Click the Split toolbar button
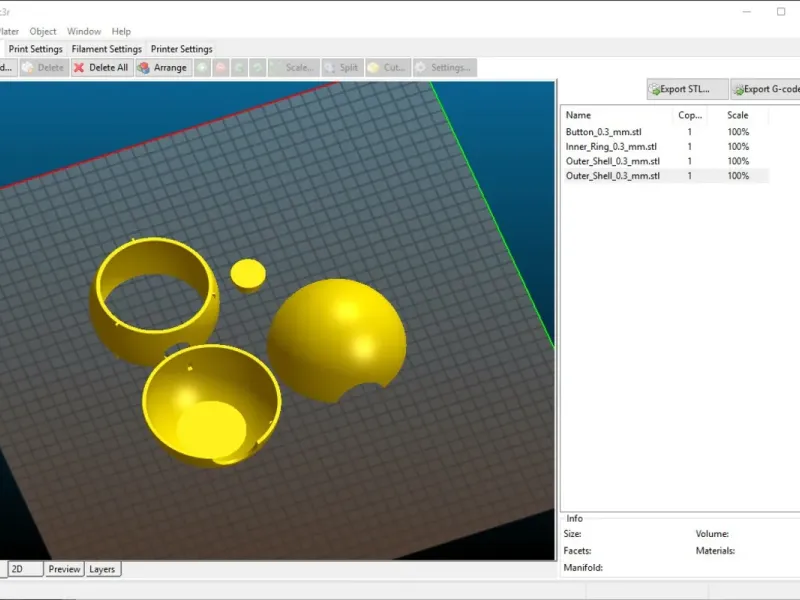The height and width of the screenshot is (600, 800). (x=342, y=67)
